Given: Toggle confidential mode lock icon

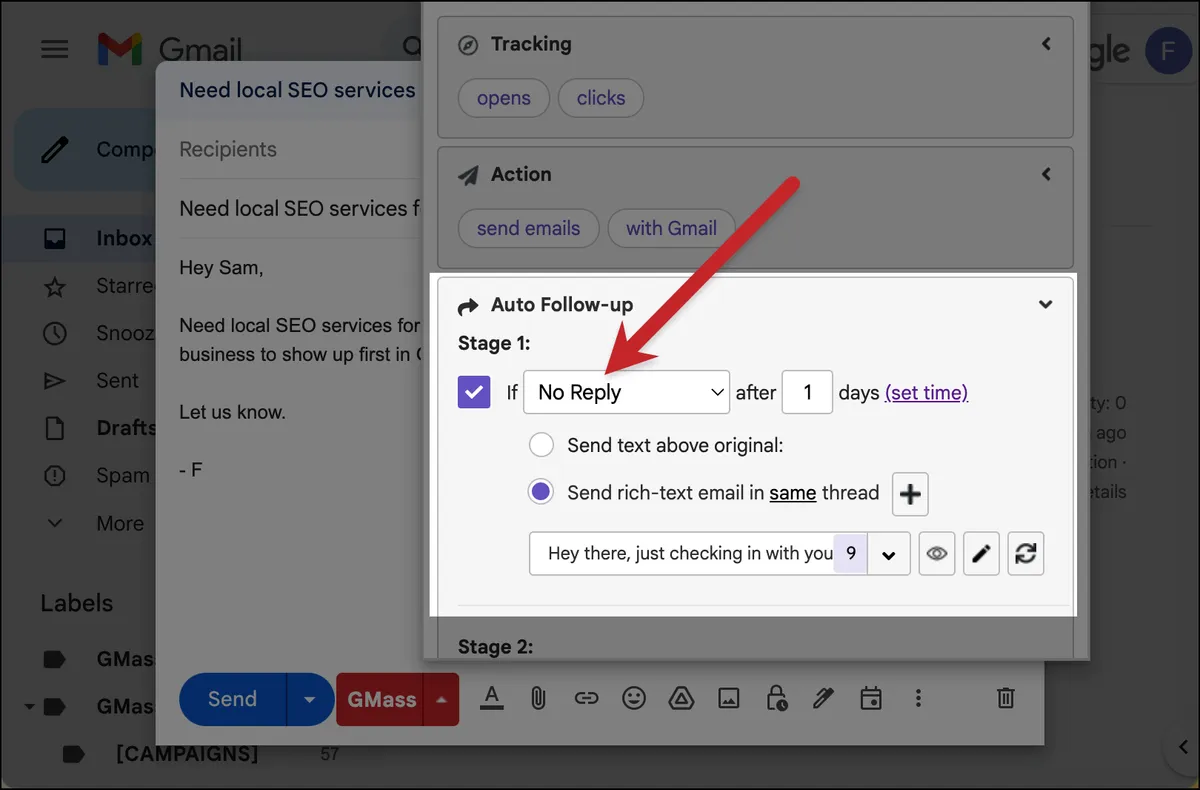Looking at the screenshot, I should (x=776, y=698).
